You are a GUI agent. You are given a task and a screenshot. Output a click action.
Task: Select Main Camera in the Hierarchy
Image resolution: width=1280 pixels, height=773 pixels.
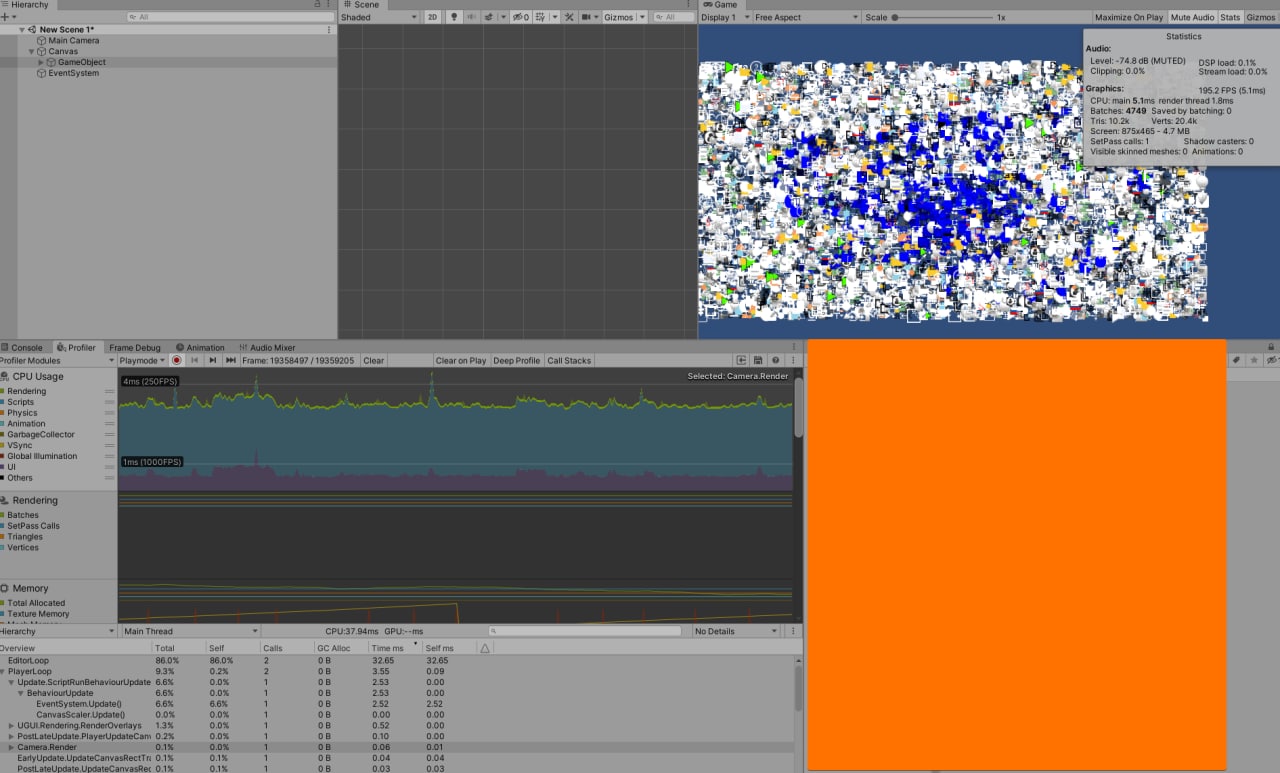(74, 41)
